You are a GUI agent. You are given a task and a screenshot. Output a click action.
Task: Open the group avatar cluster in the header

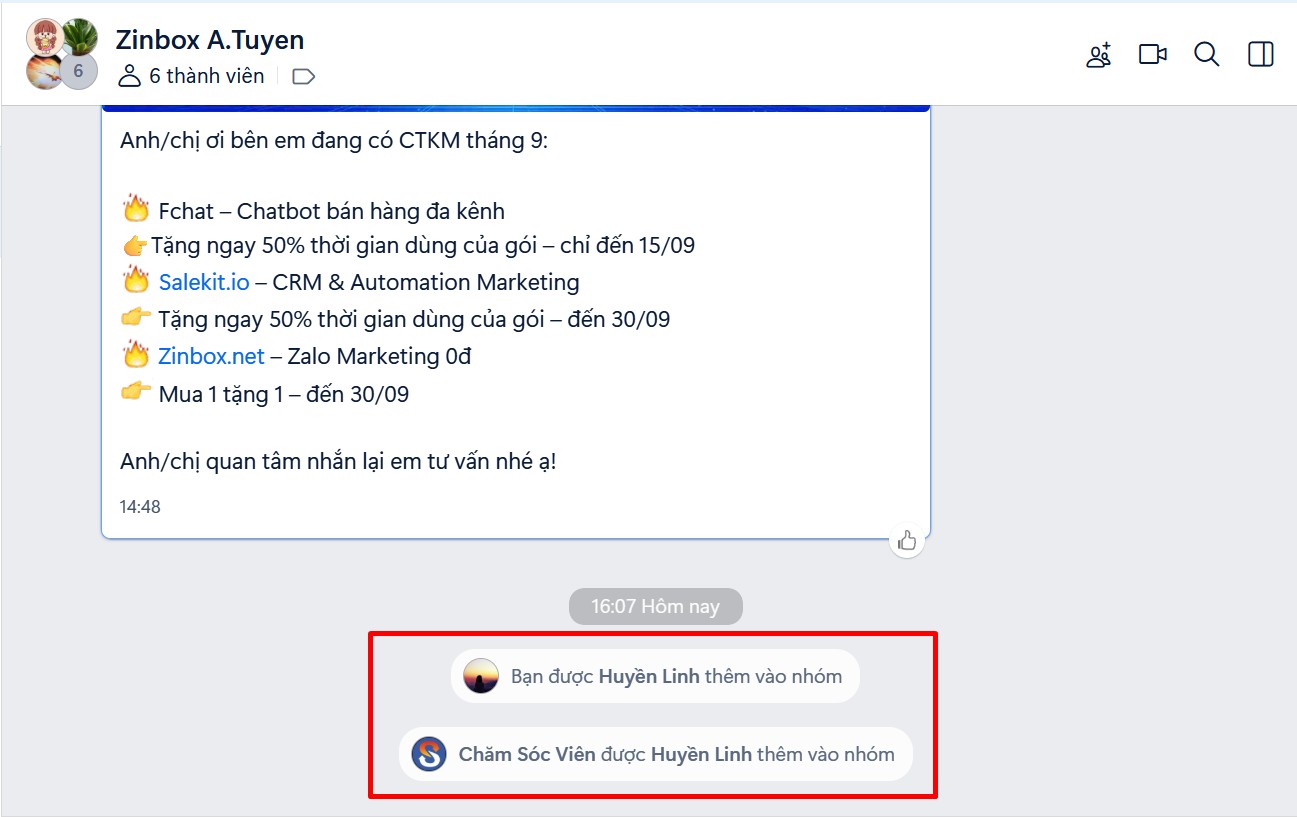[x=62, y=54]
